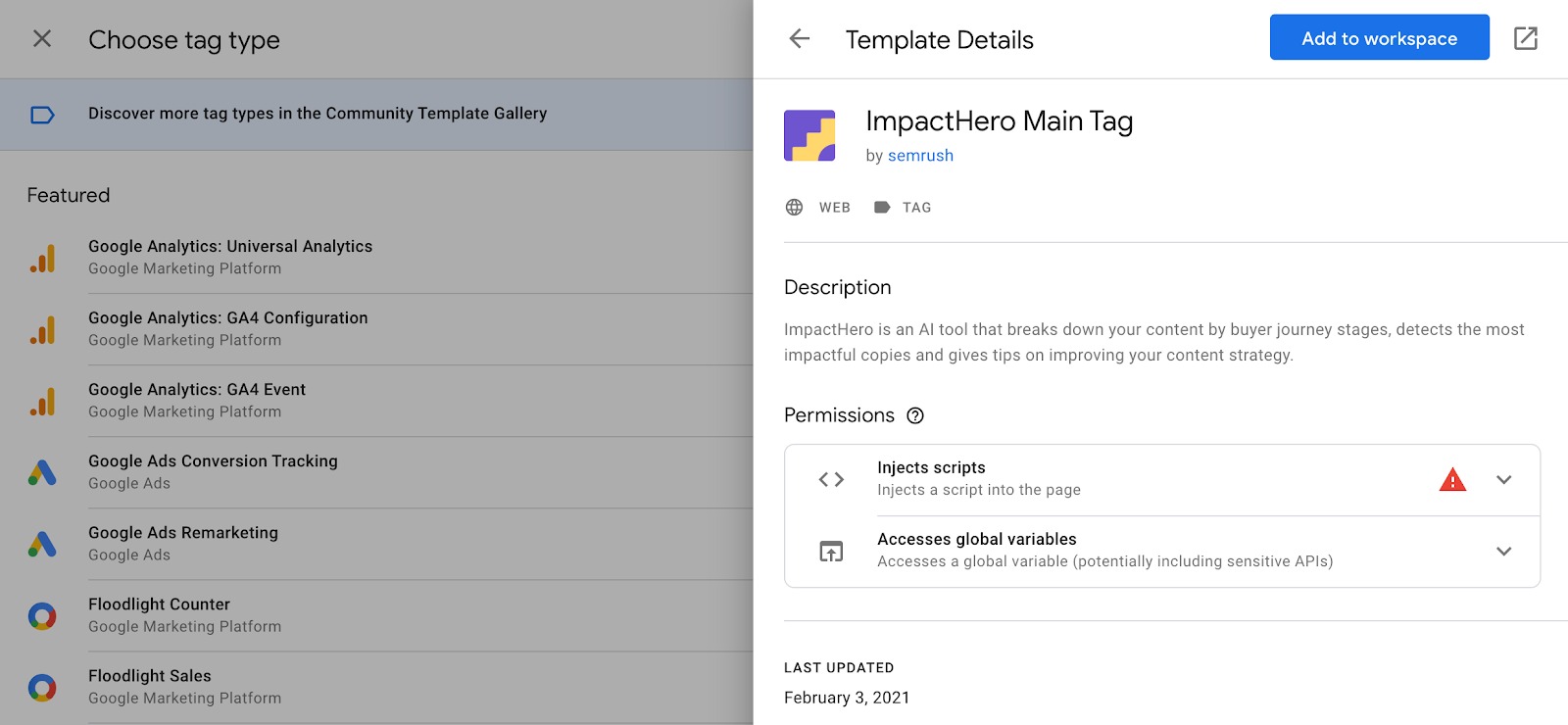The height and width of the screenshot is (725, 1568).
Task: Click the GA4 Event analytics icon
Action: 42,401
